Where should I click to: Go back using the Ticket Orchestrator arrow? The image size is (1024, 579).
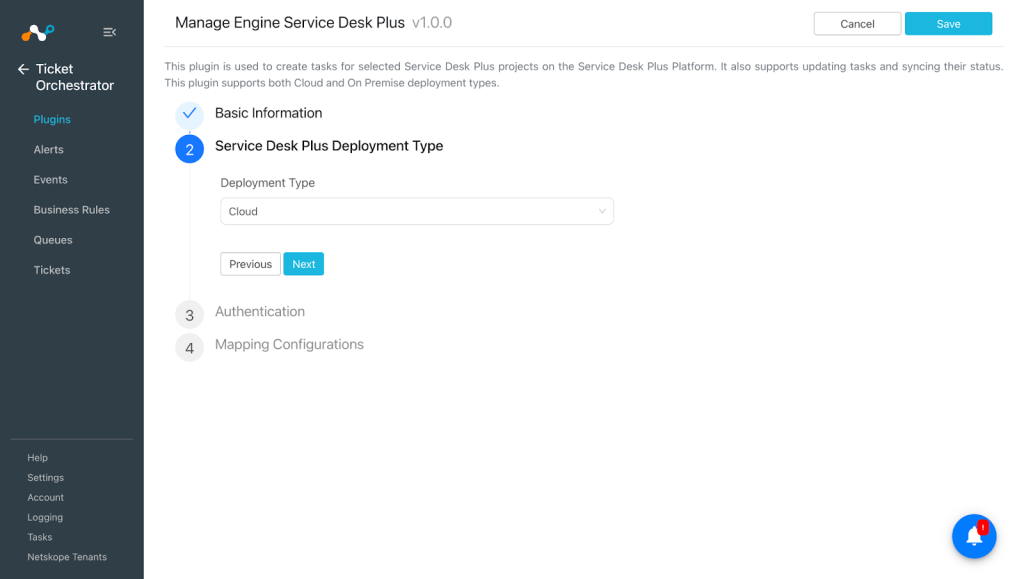click(24, 69)
